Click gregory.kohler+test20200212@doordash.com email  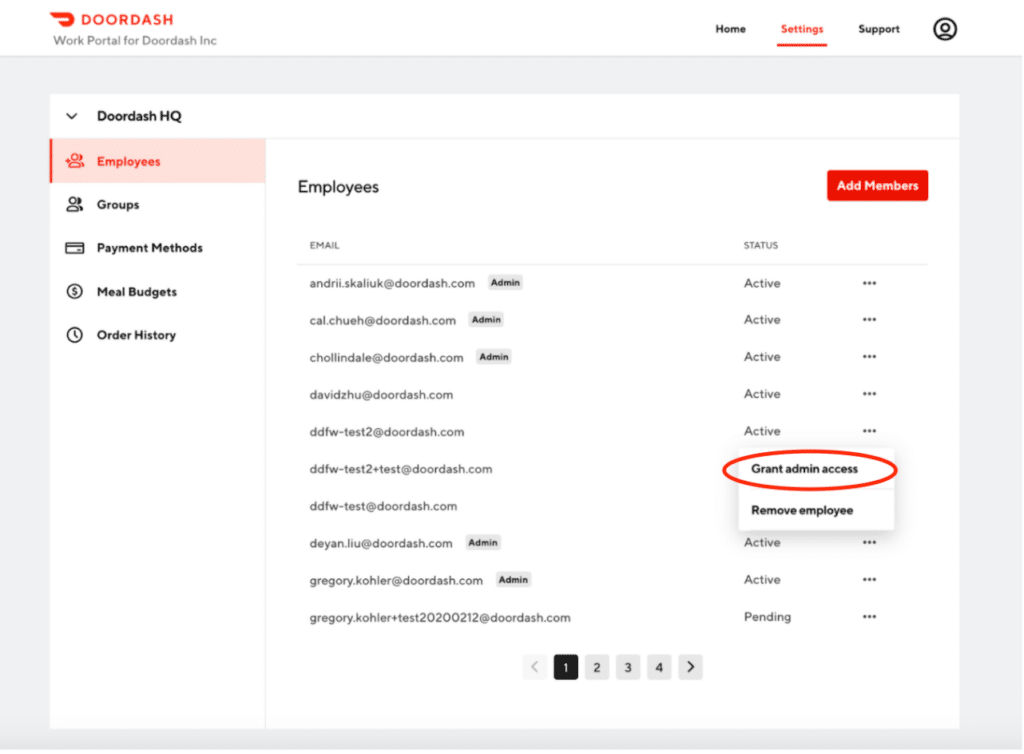coord(440,618)
